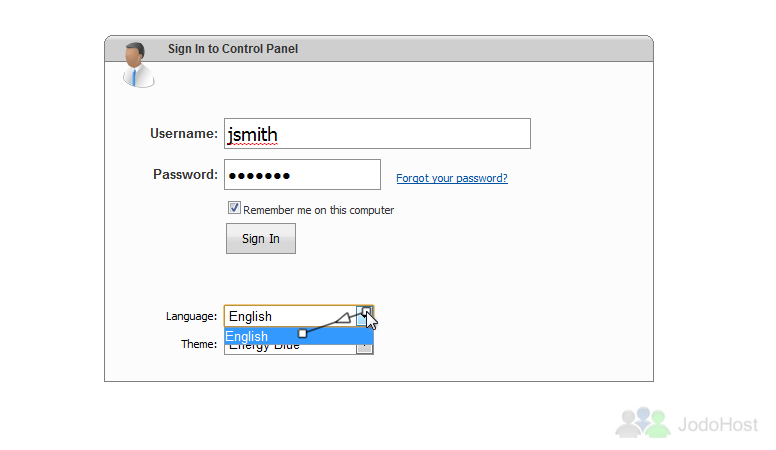Click the 'Remember me on this computer' label

pyautogui.click(x=318, y=210)
